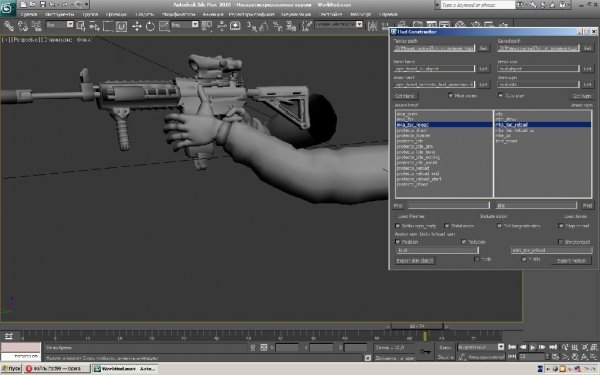This screenshot has height=375, width=600.
Task: Activate the Select and Scale tool
Action: click(164, 26)
